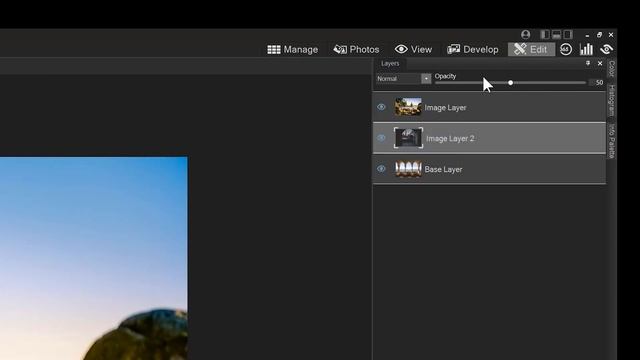
Task: Select the "Image Layer 2" name text
Action: 450,139
